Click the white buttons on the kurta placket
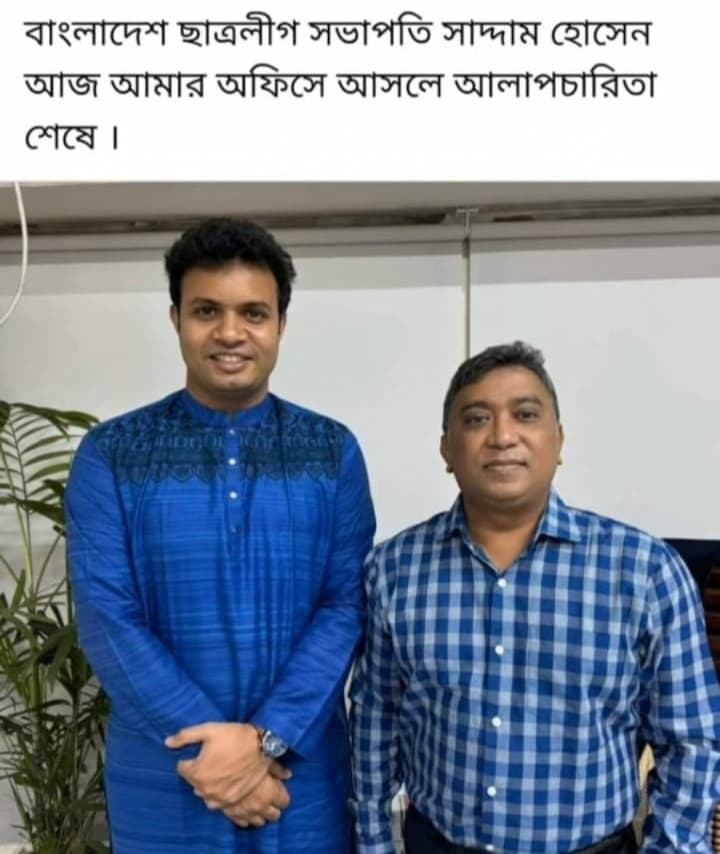Viewport: 720px width, 854px height. [x=233, y=479]
